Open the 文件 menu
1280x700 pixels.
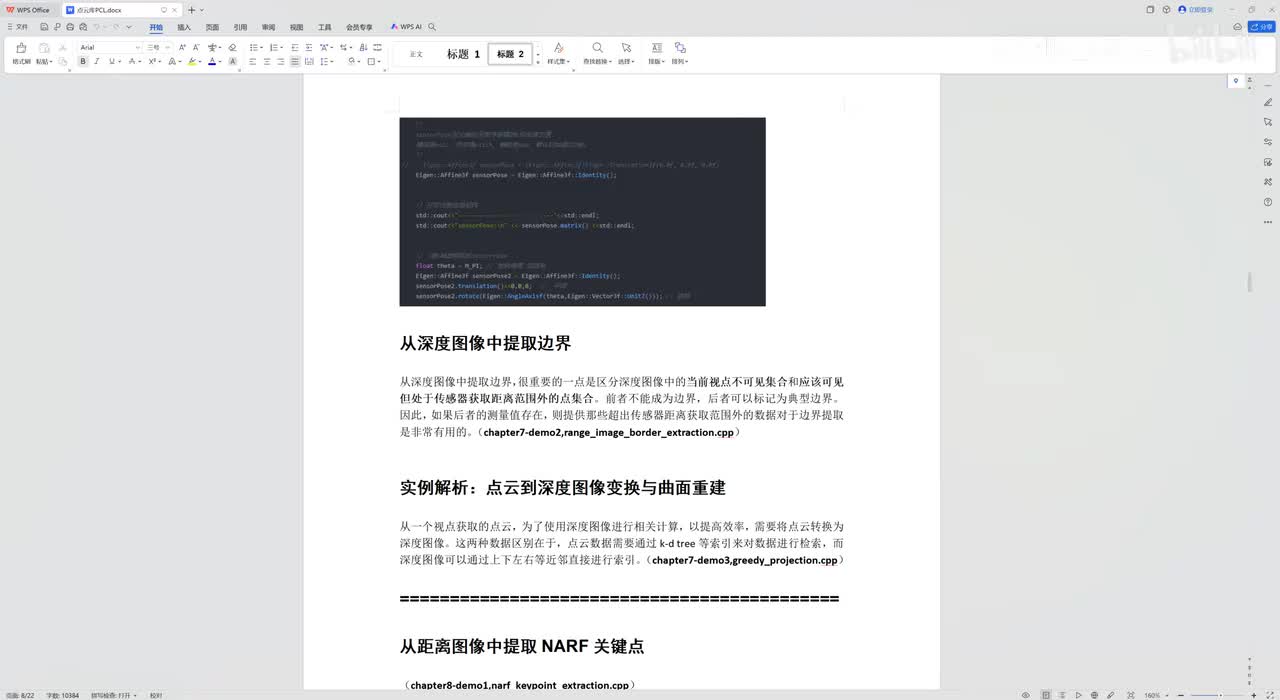pos(18,27)
